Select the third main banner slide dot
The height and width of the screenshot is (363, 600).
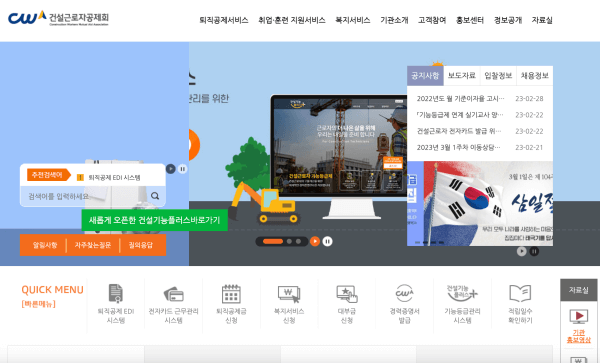point(298,241)
